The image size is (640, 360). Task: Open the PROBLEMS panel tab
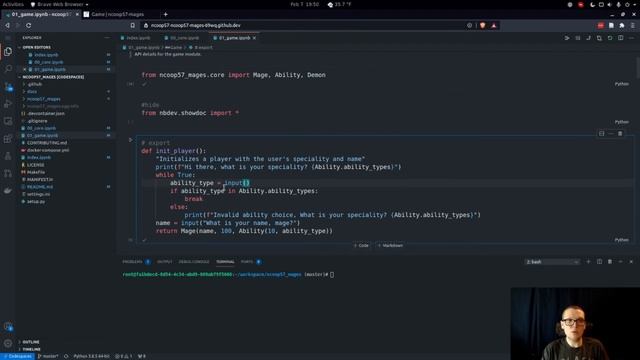pos(132,262)
